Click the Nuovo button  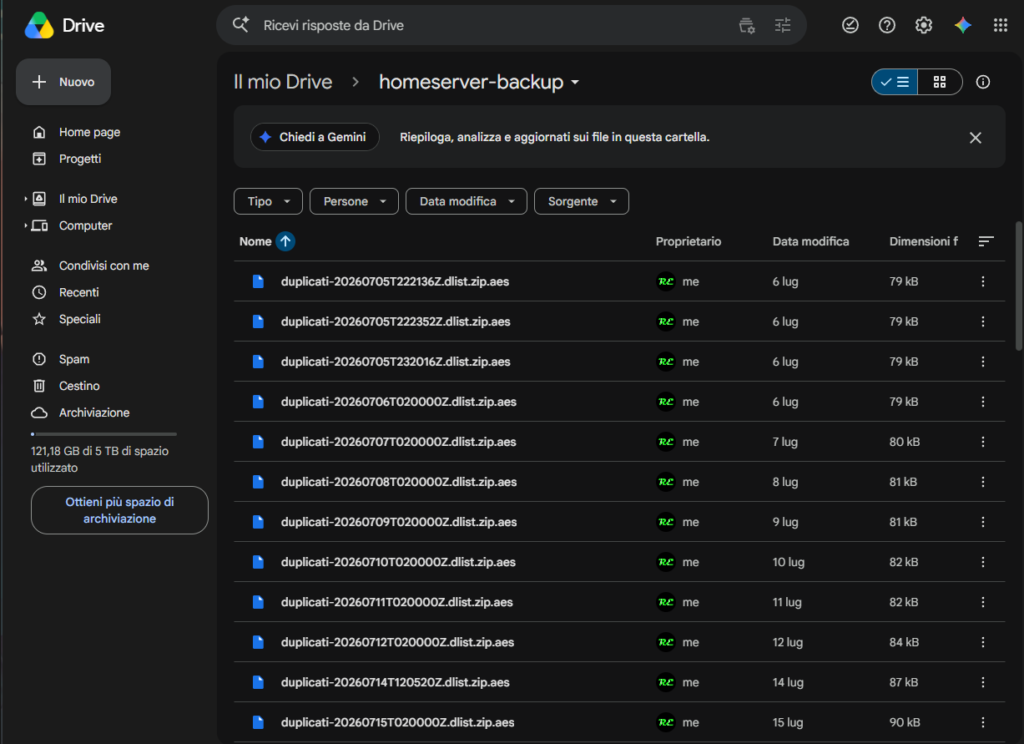coord(63,82)
